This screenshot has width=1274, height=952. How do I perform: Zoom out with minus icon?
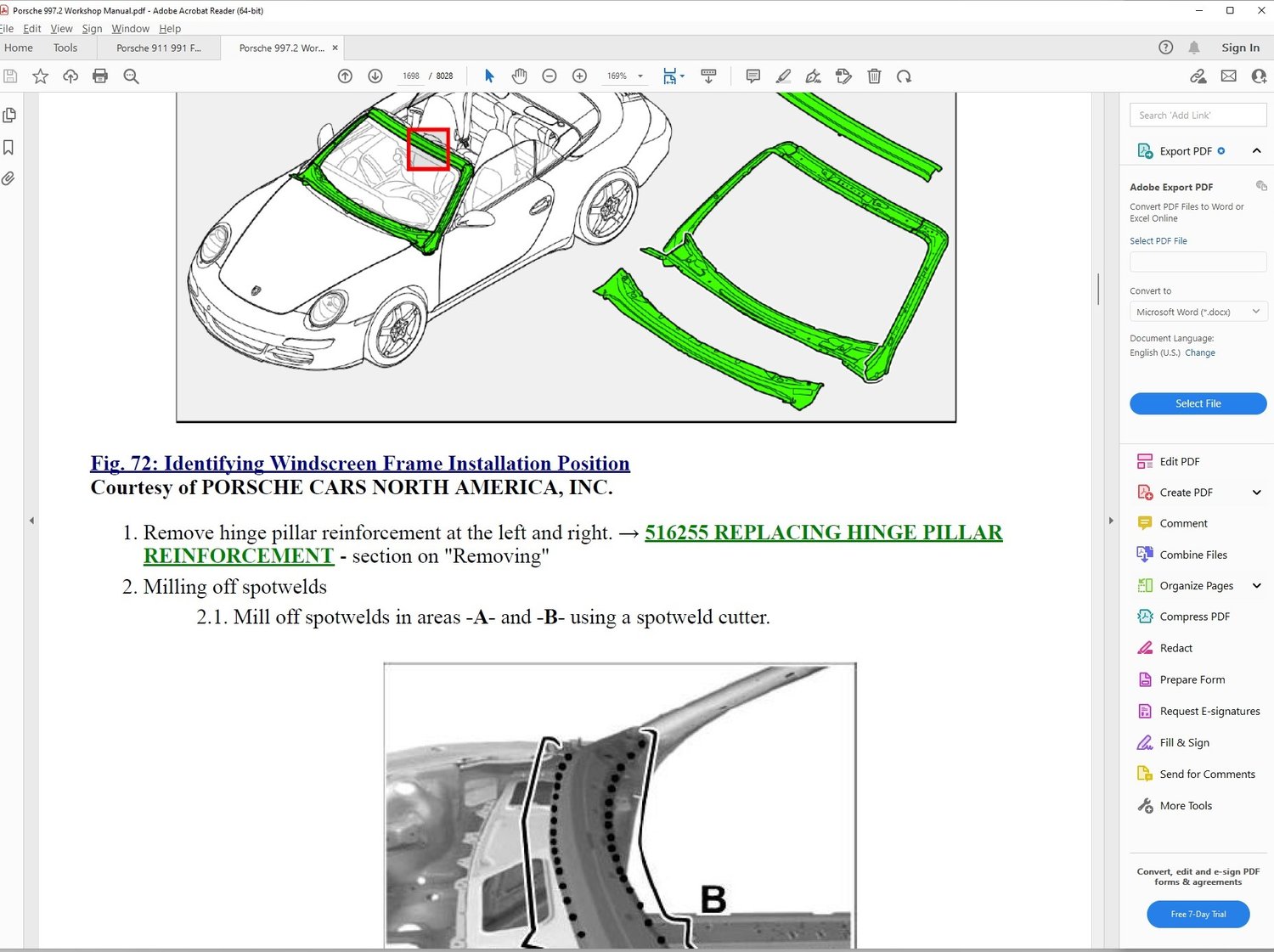tap(550, 76)
